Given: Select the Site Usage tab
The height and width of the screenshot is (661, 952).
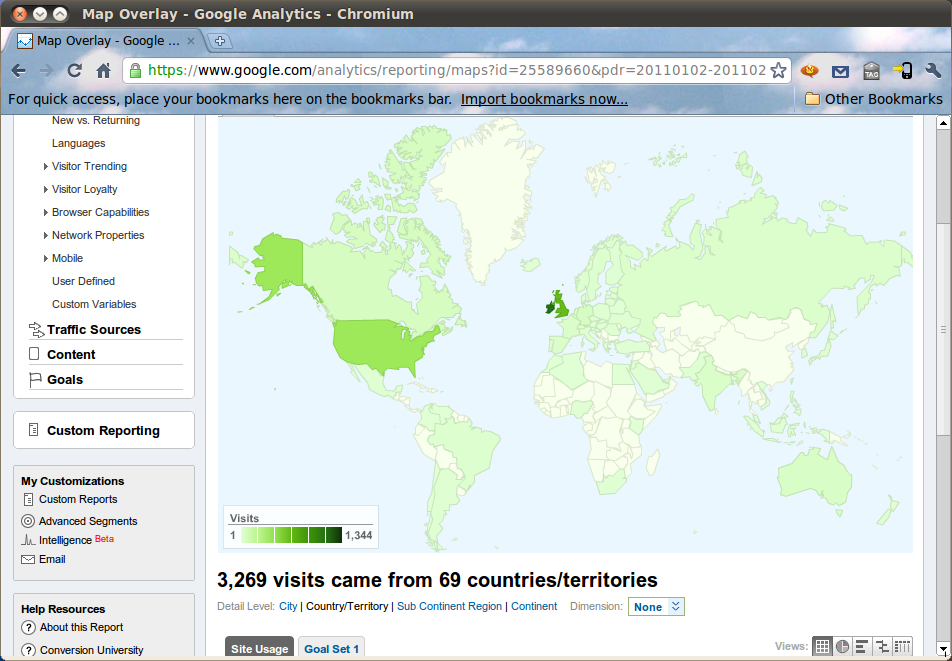Looking at the screenshot, I should (259, 648).
